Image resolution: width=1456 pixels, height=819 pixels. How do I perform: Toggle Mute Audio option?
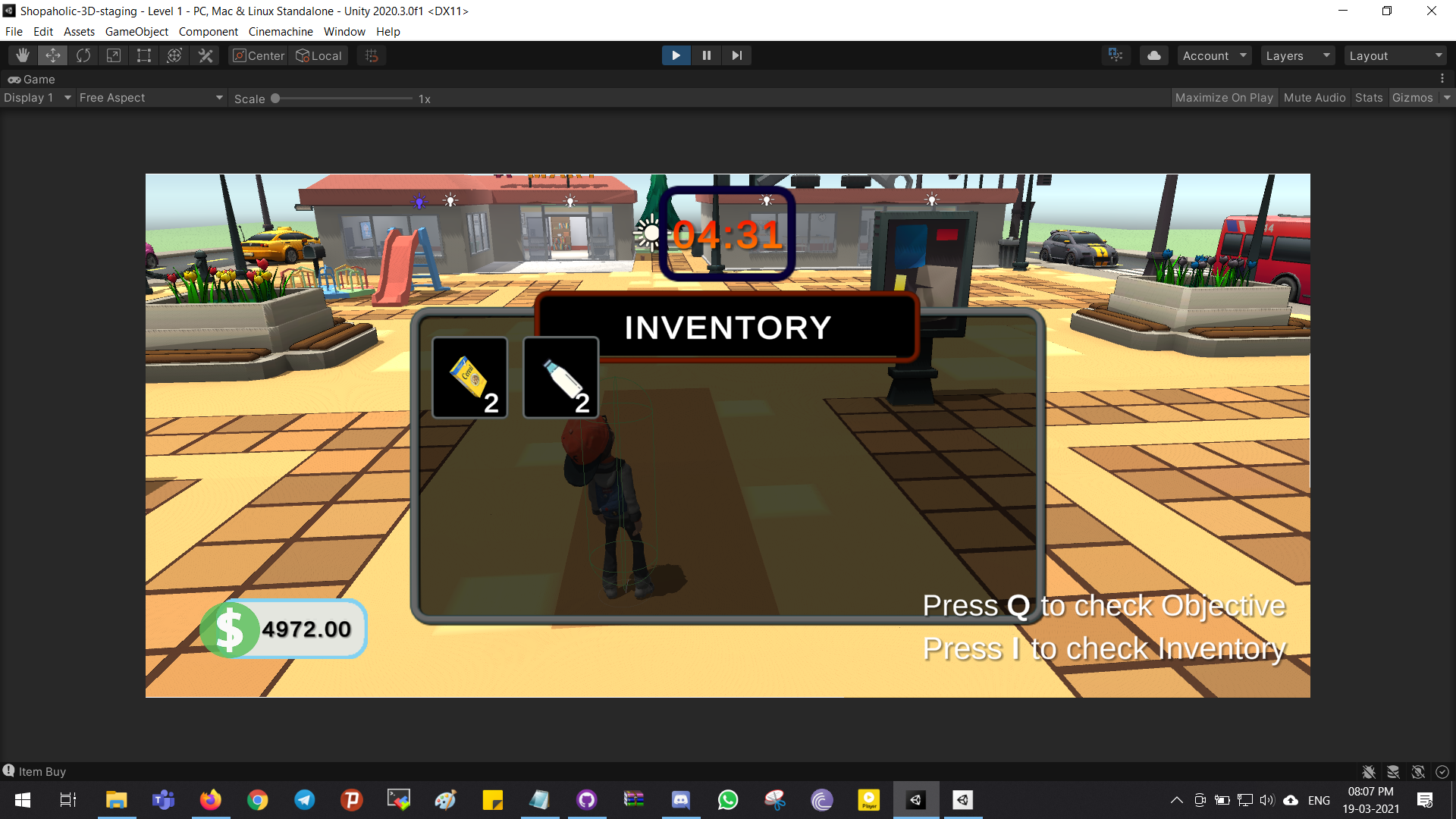pyautogui.click(x=1314, y=98)
